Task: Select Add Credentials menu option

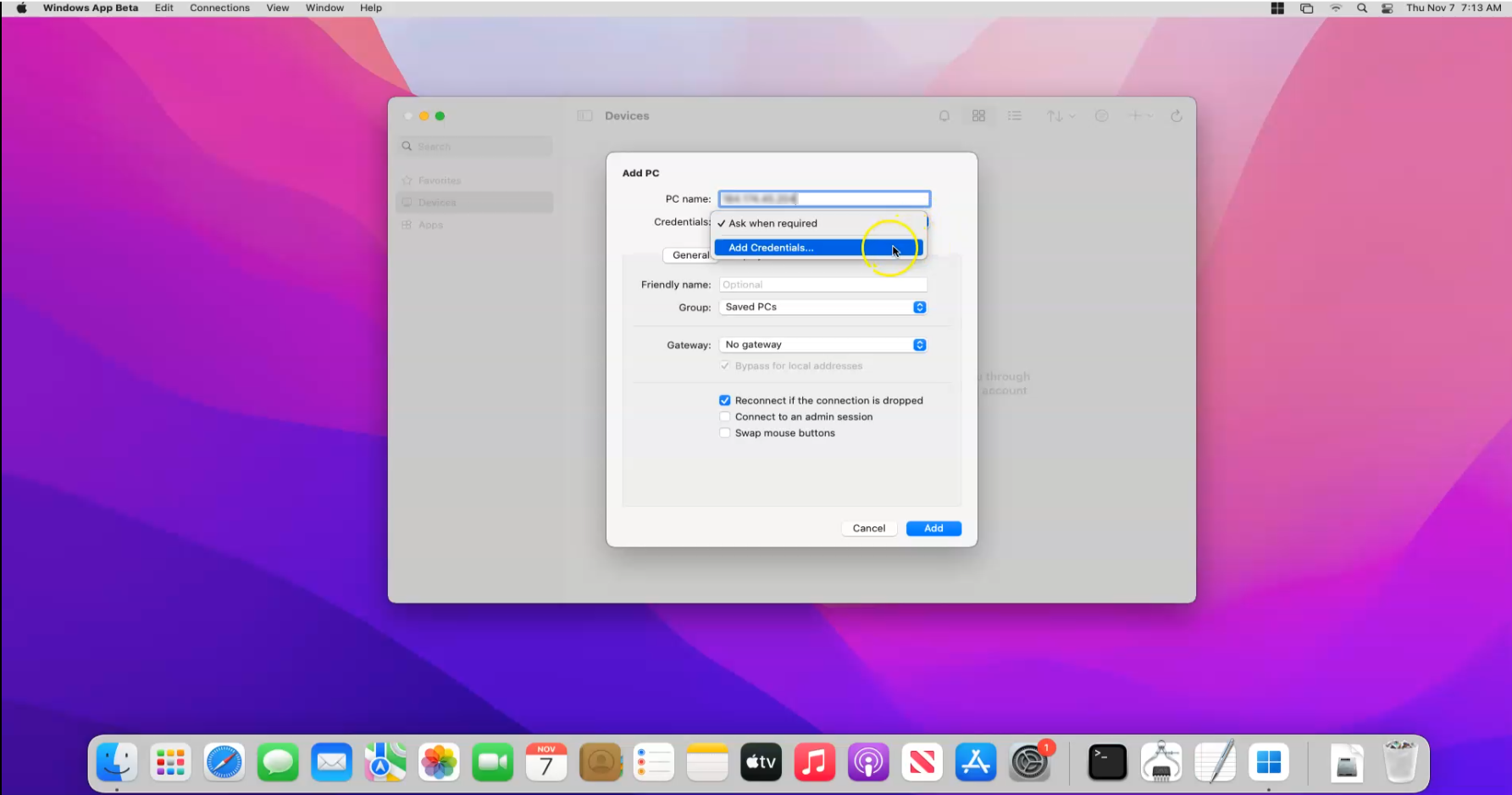Action: (771, 247)
